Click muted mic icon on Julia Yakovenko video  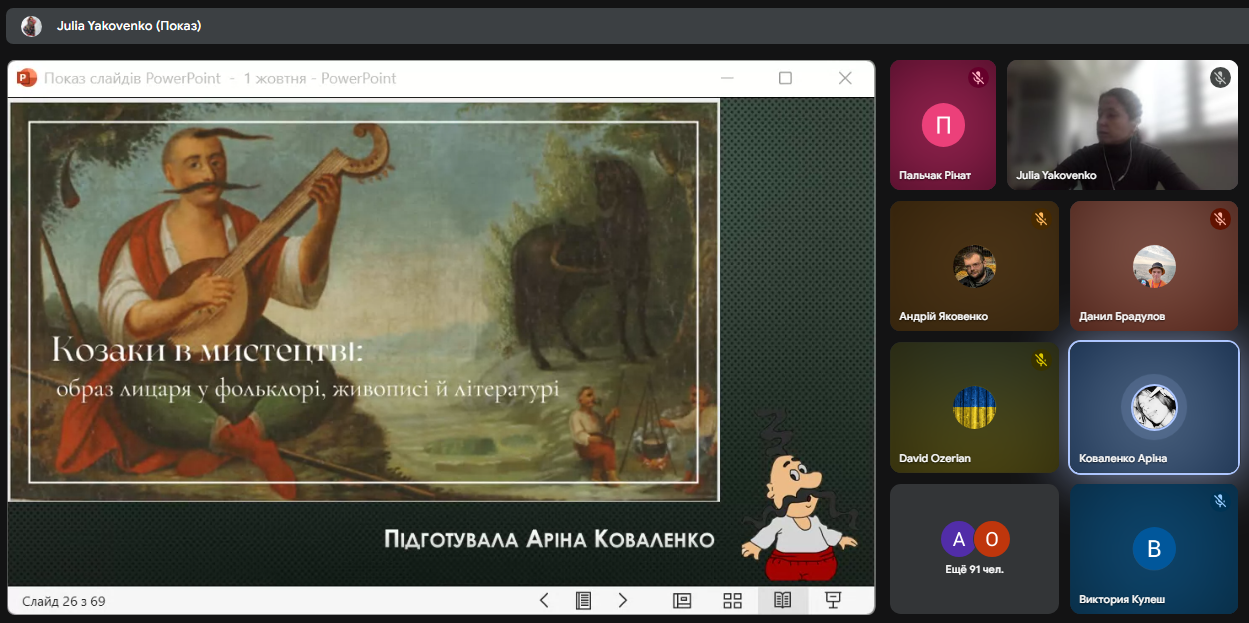tap(1219, 77)
